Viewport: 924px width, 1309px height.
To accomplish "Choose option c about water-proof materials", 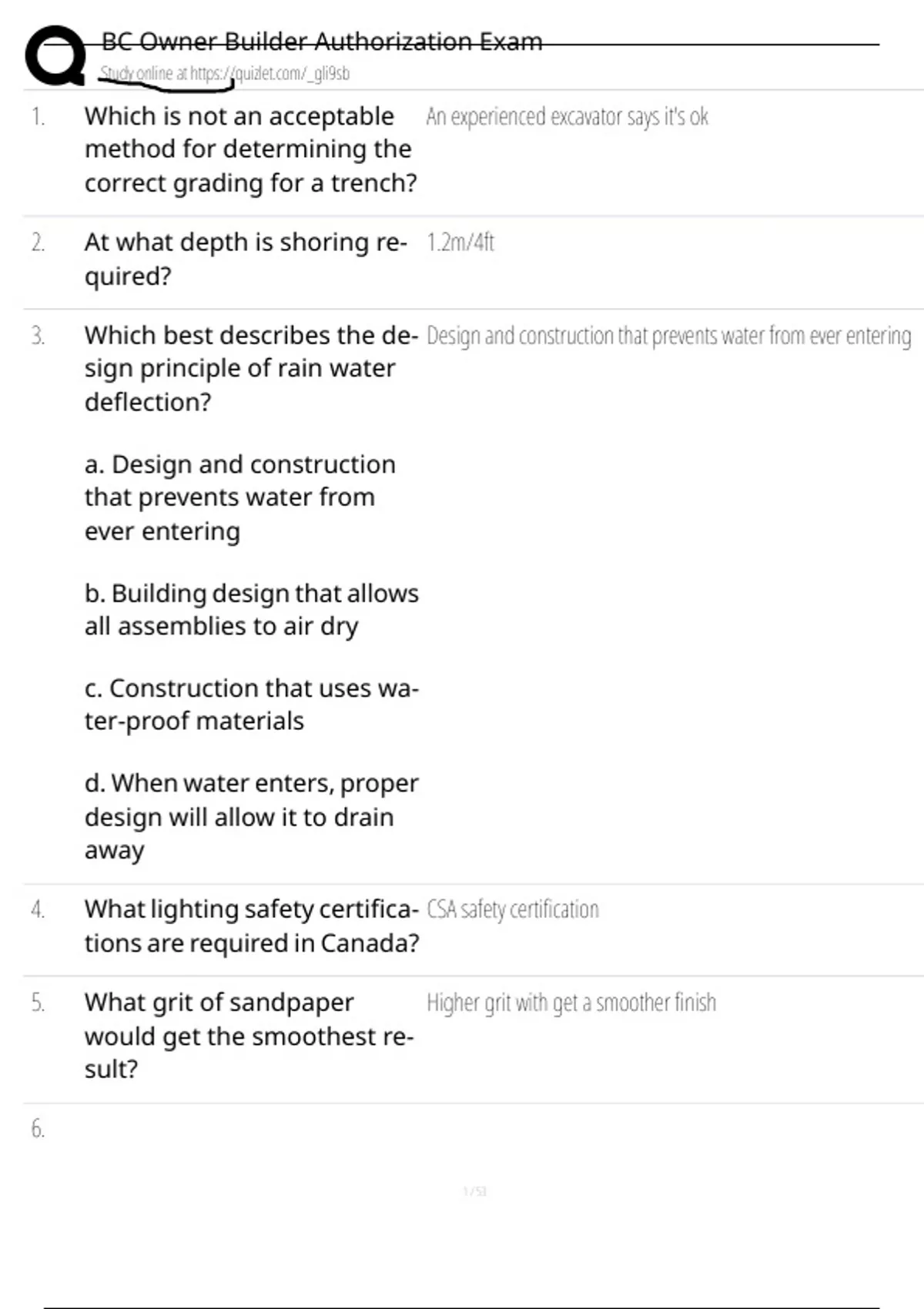I will click(x=251, y=705).
